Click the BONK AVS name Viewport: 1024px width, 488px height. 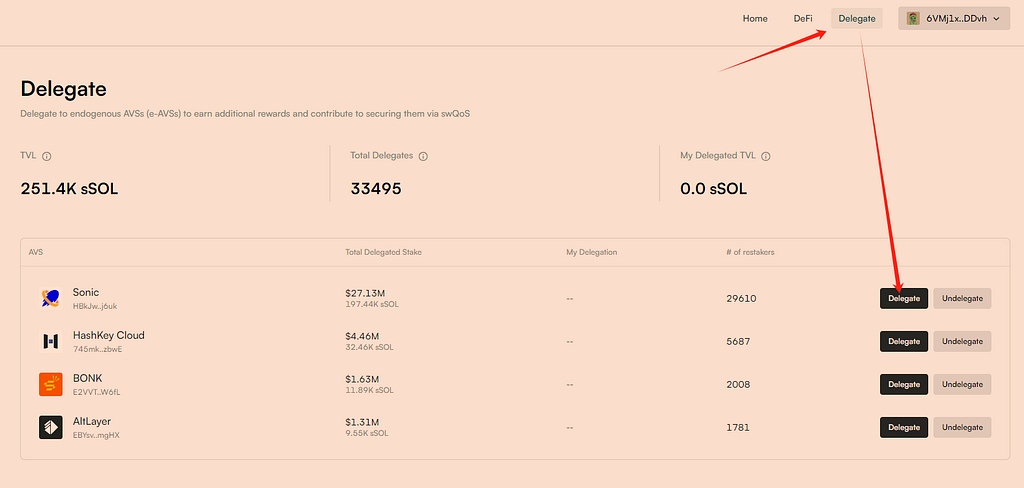tap(88, 378)
